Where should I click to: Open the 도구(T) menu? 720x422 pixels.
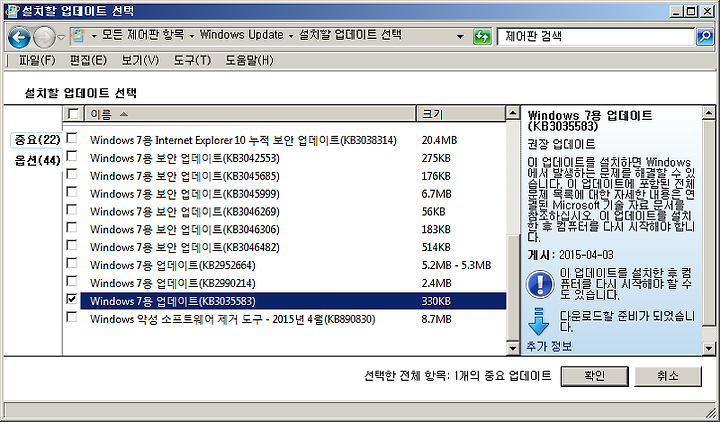pyautogui.click(x=192, y=60)
